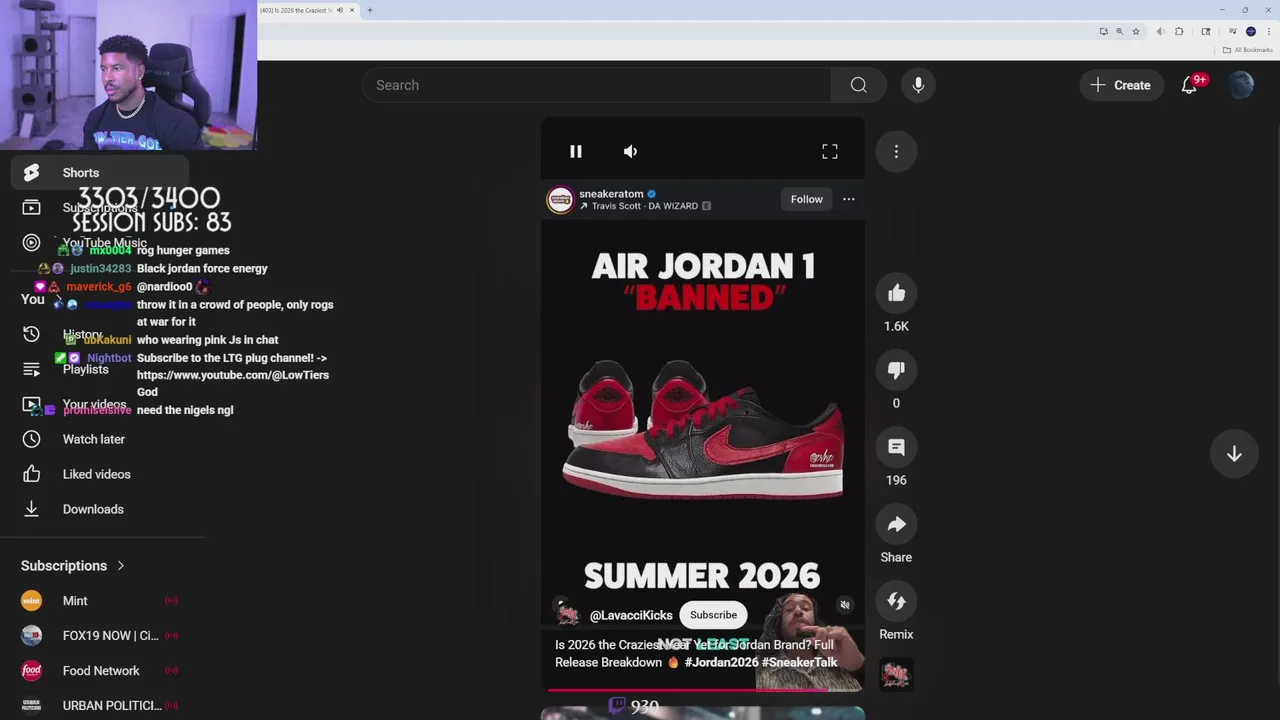Open the Travis Scott - DA WIZARD audio label
Viewport: 1280px width, 720px height.
[x=645, y=206]
